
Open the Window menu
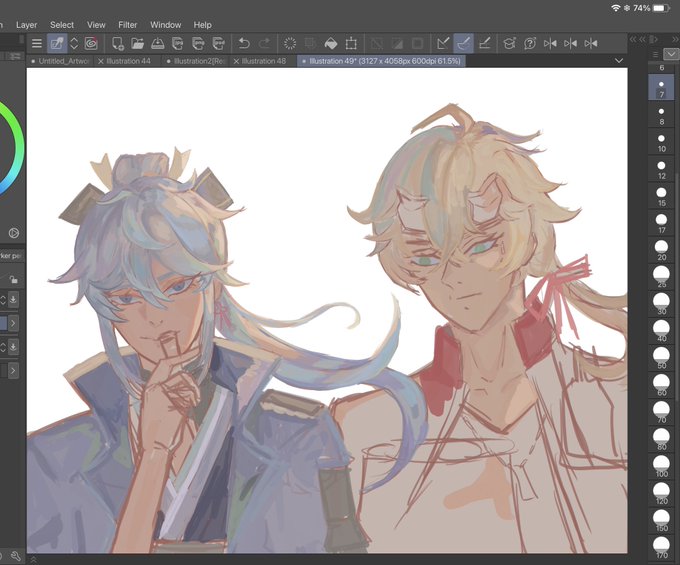[x=166, y=25]
